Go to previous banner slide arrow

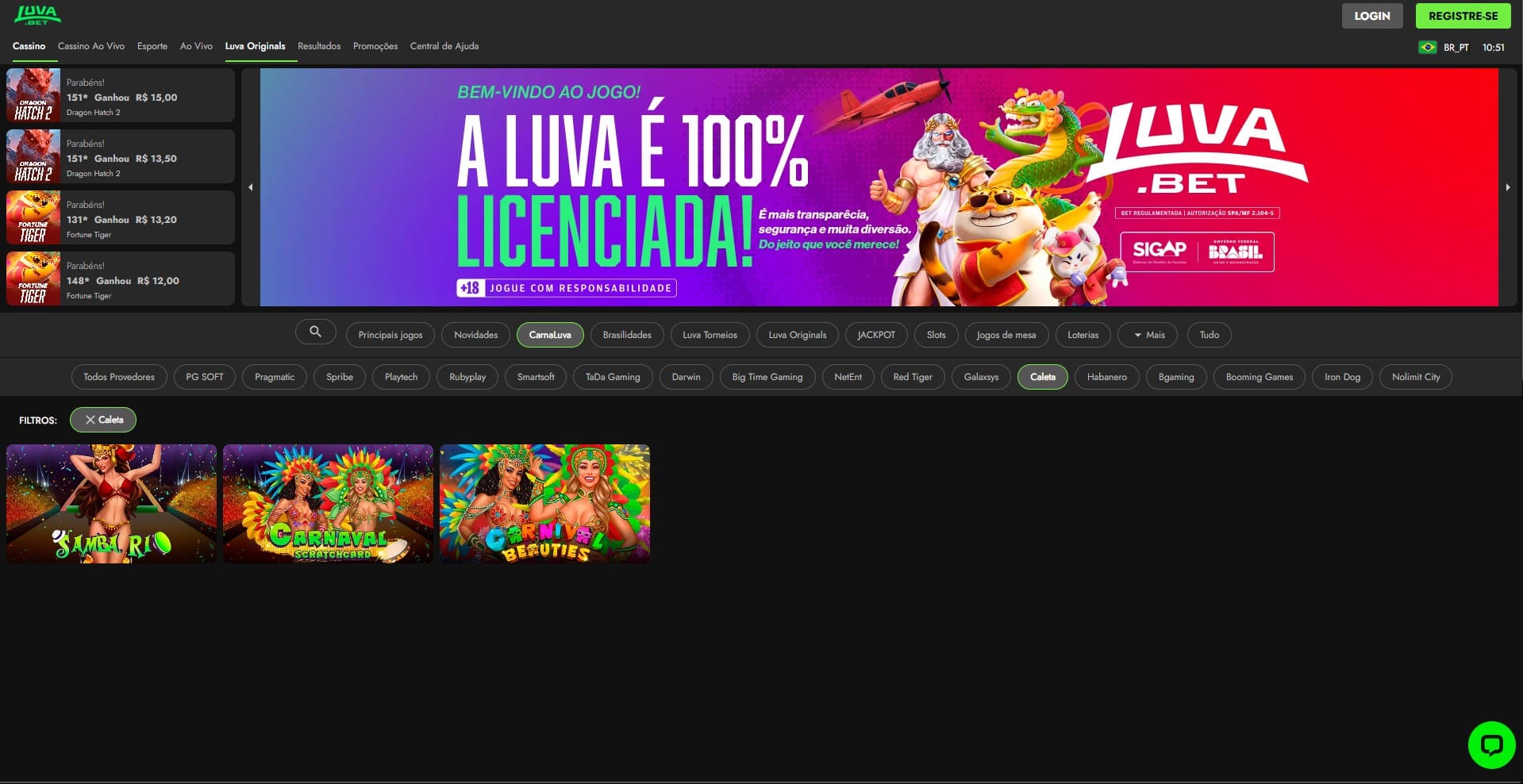[x=251, y=187]
